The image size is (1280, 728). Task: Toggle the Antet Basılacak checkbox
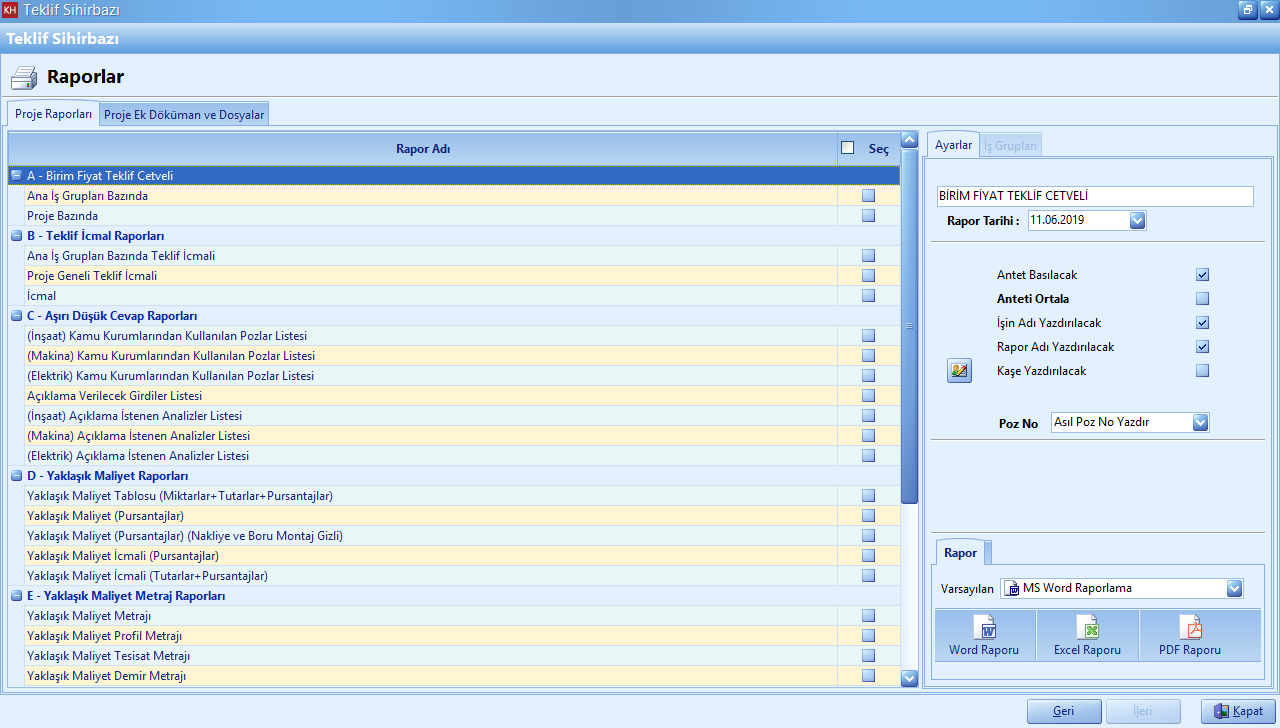pos(1203,275)
